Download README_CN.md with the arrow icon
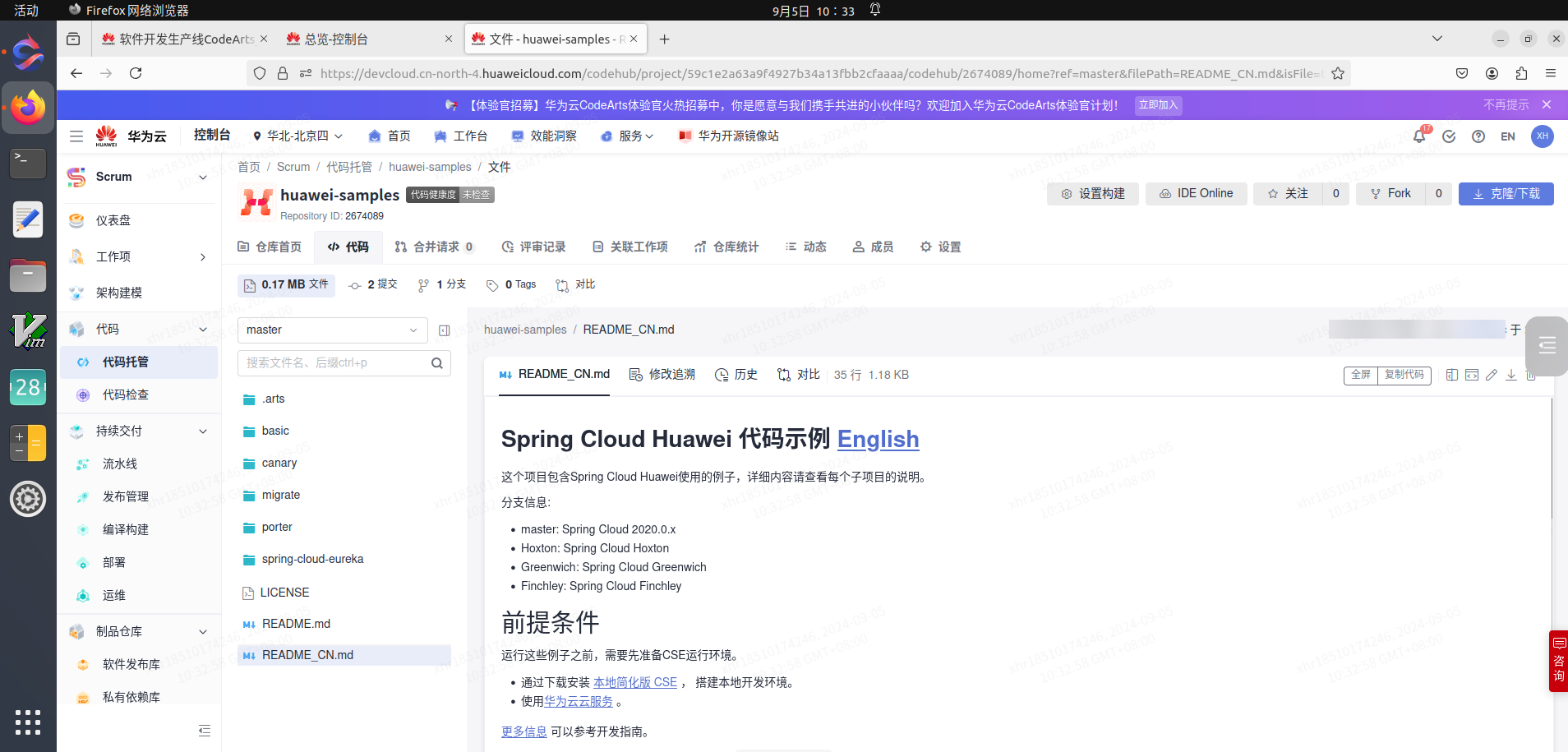1568x752 pixels. pyautogui.click(x=1511, y=375)
